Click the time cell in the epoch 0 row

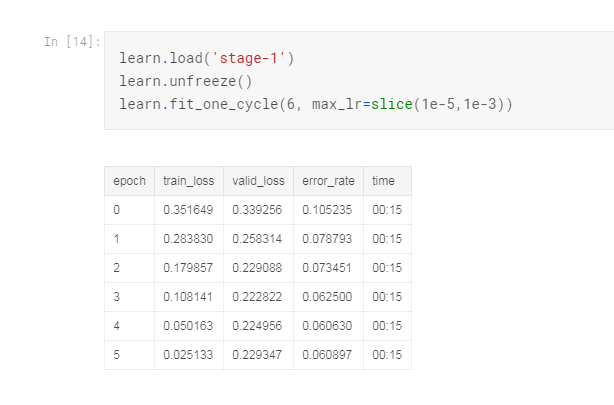[386, 210]
